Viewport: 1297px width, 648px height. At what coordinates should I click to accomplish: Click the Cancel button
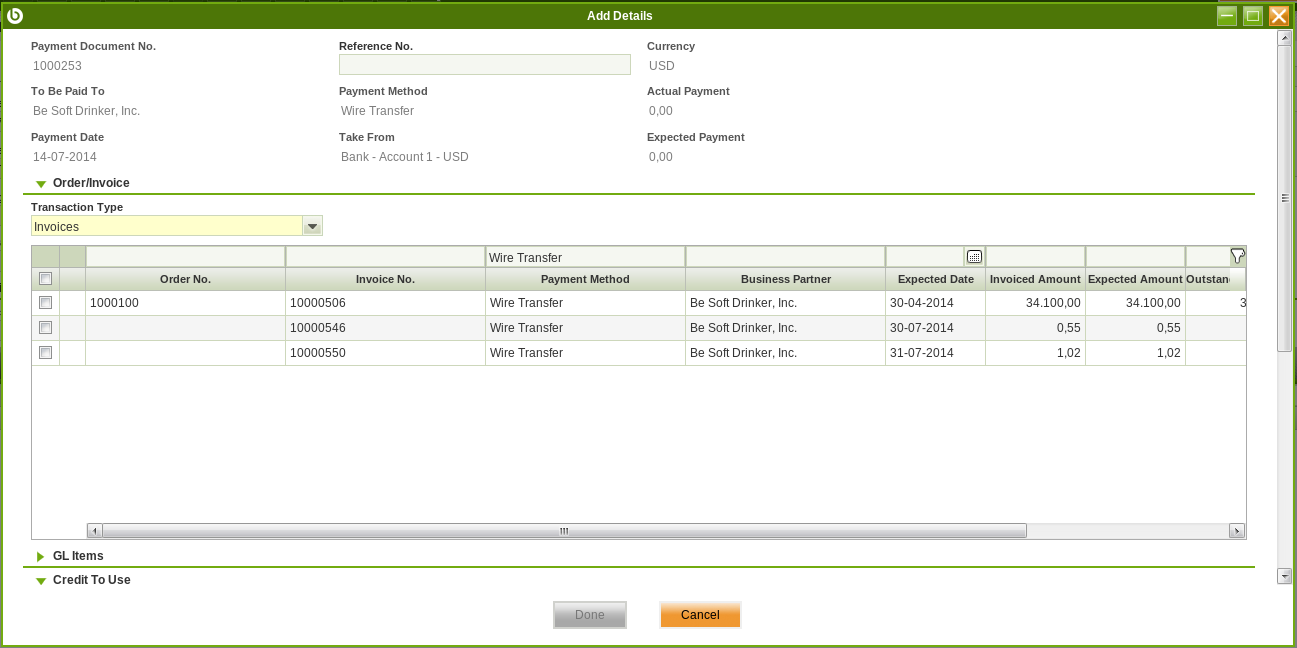(700, 615)
